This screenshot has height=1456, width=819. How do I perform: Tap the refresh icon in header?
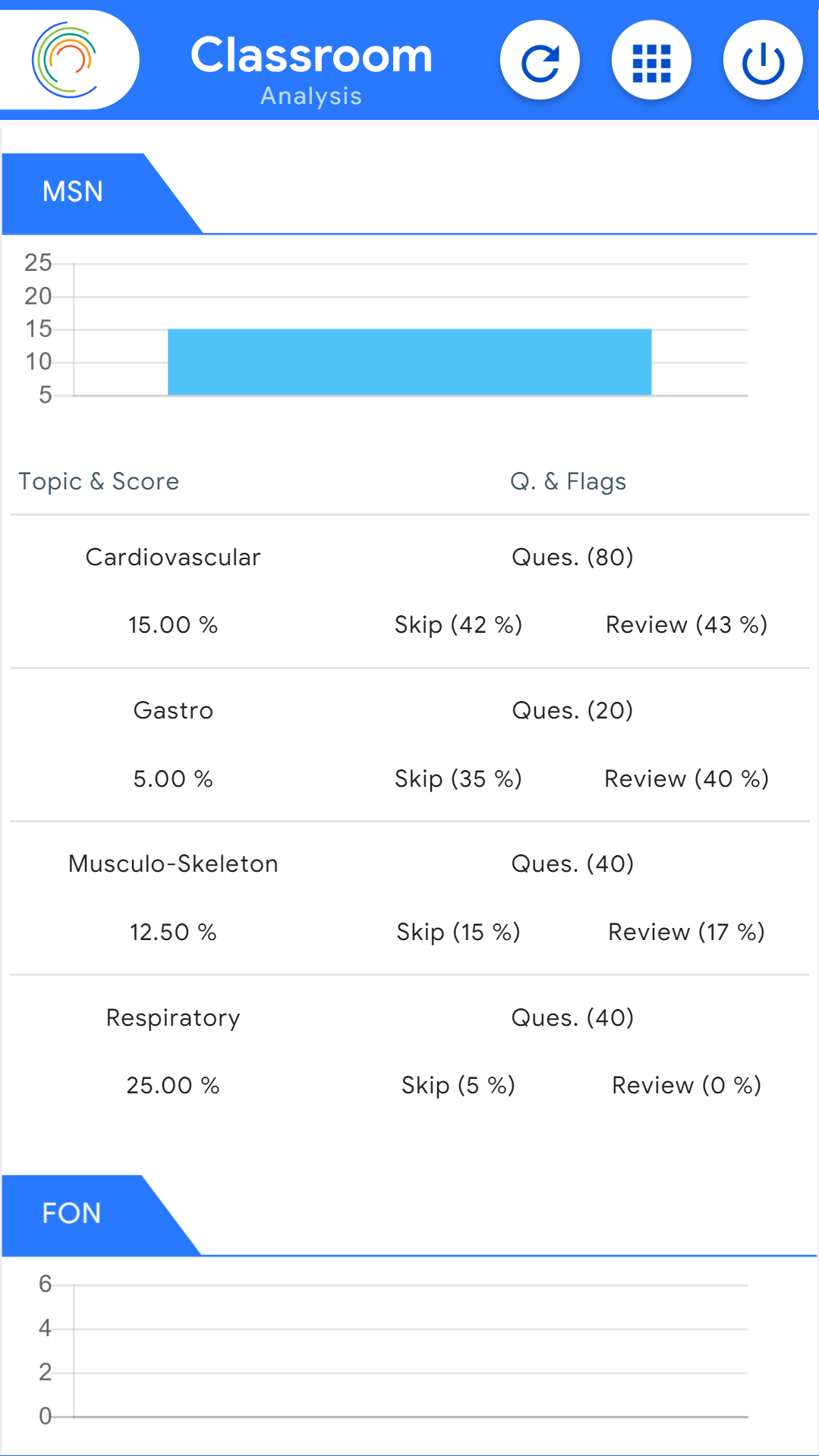coord(540,61)
